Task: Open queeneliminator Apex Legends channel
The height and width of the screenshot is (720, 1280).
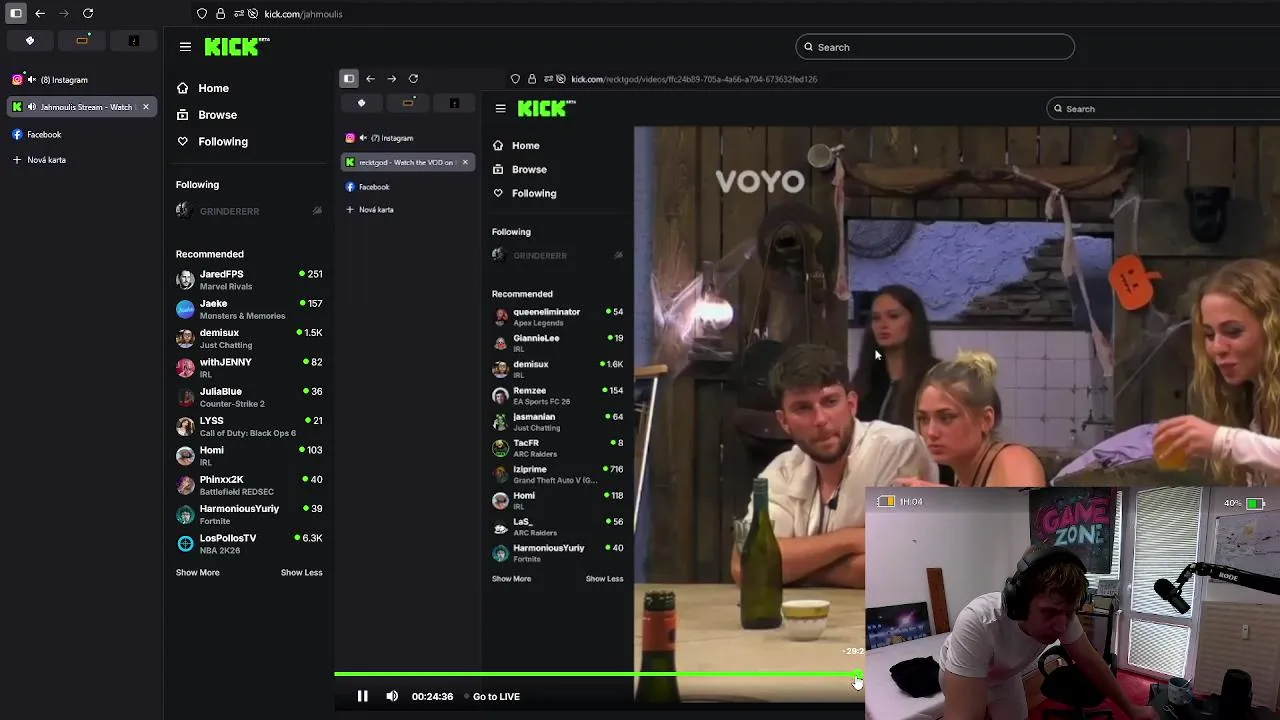Action: pos(558,317)
